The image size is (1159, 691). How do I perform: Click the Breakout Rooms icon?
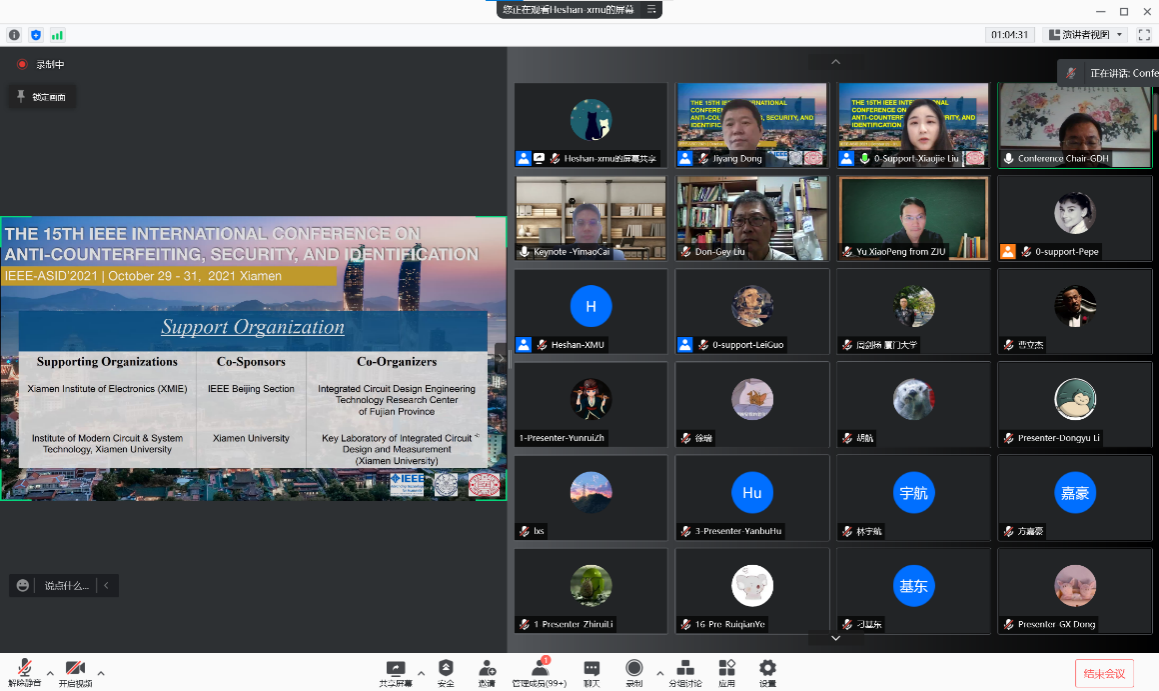[685, 669]
